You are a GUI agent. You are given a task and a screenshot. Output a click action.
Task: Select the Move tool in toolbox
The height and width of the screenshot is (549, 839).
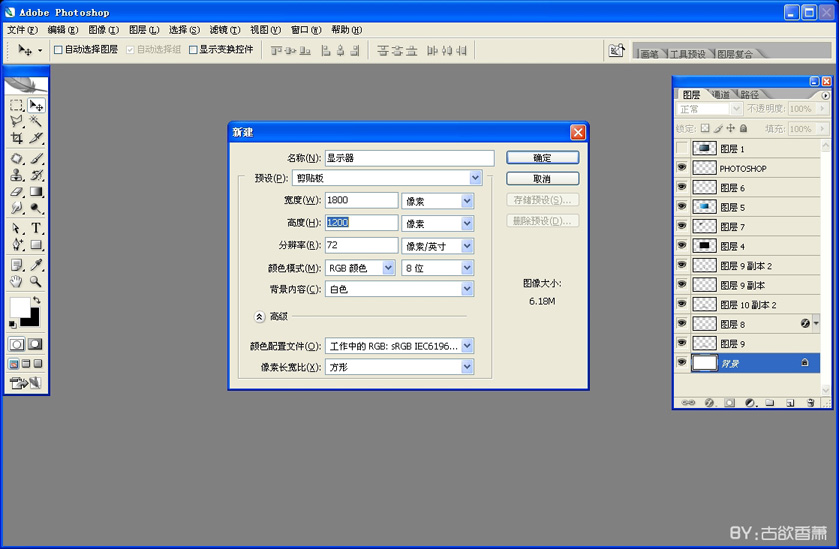36,105
